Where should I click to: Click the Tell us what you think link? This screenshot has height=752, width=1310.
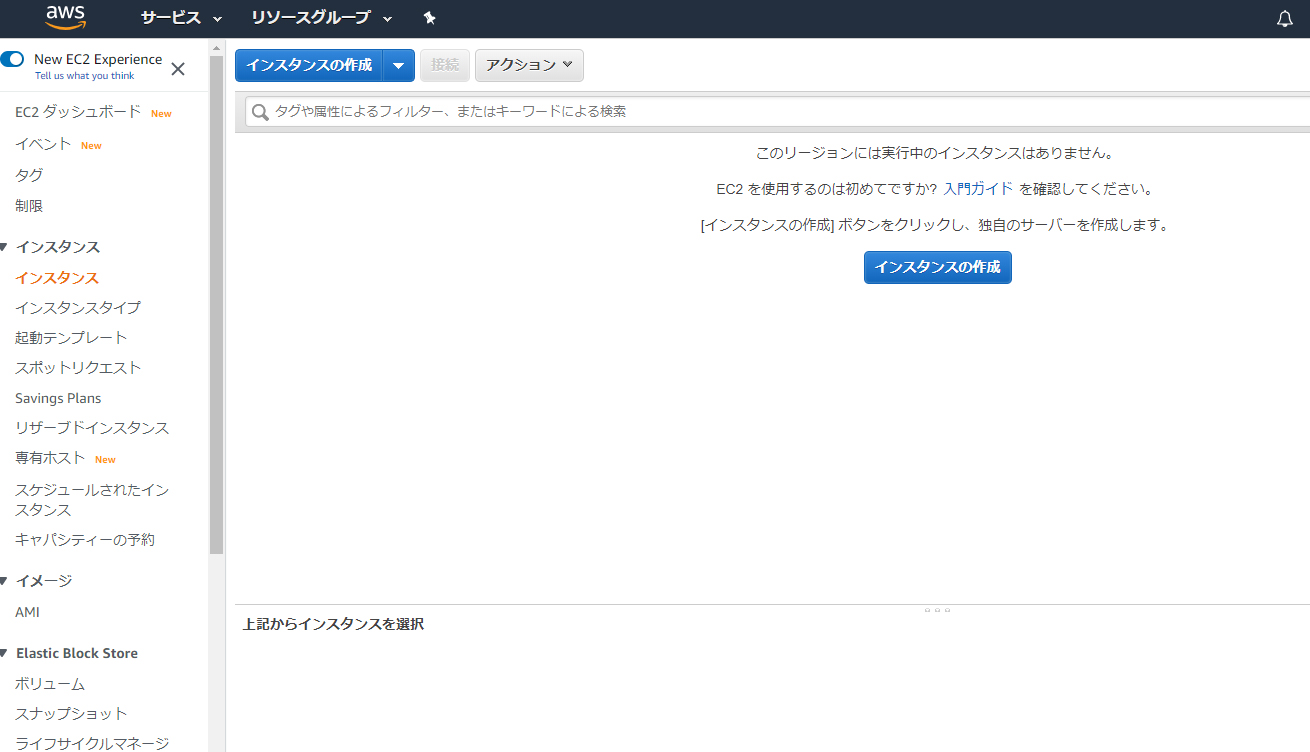84,76
